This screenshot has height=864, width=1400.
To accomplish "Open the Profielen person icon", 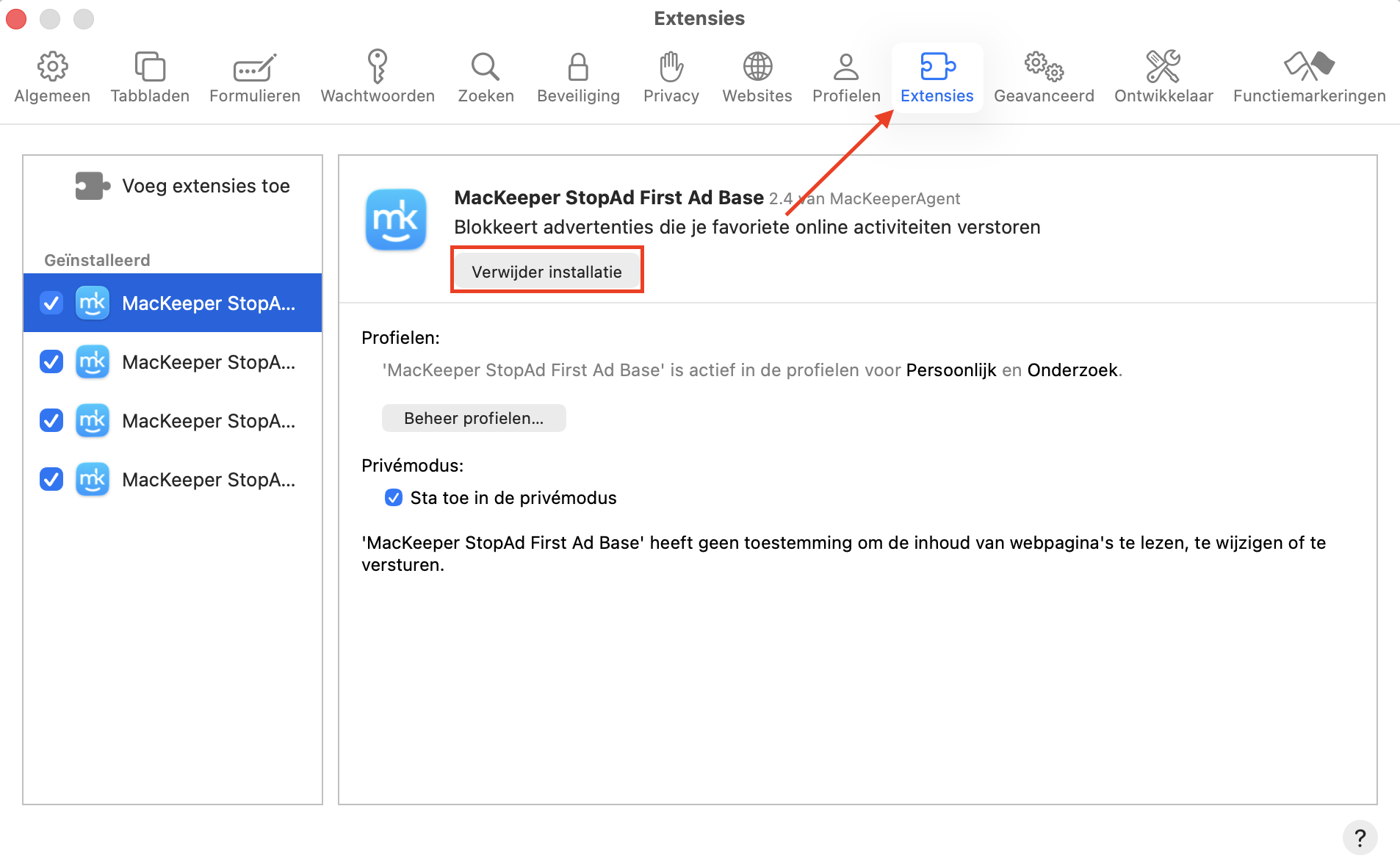I will coord(846,67).
